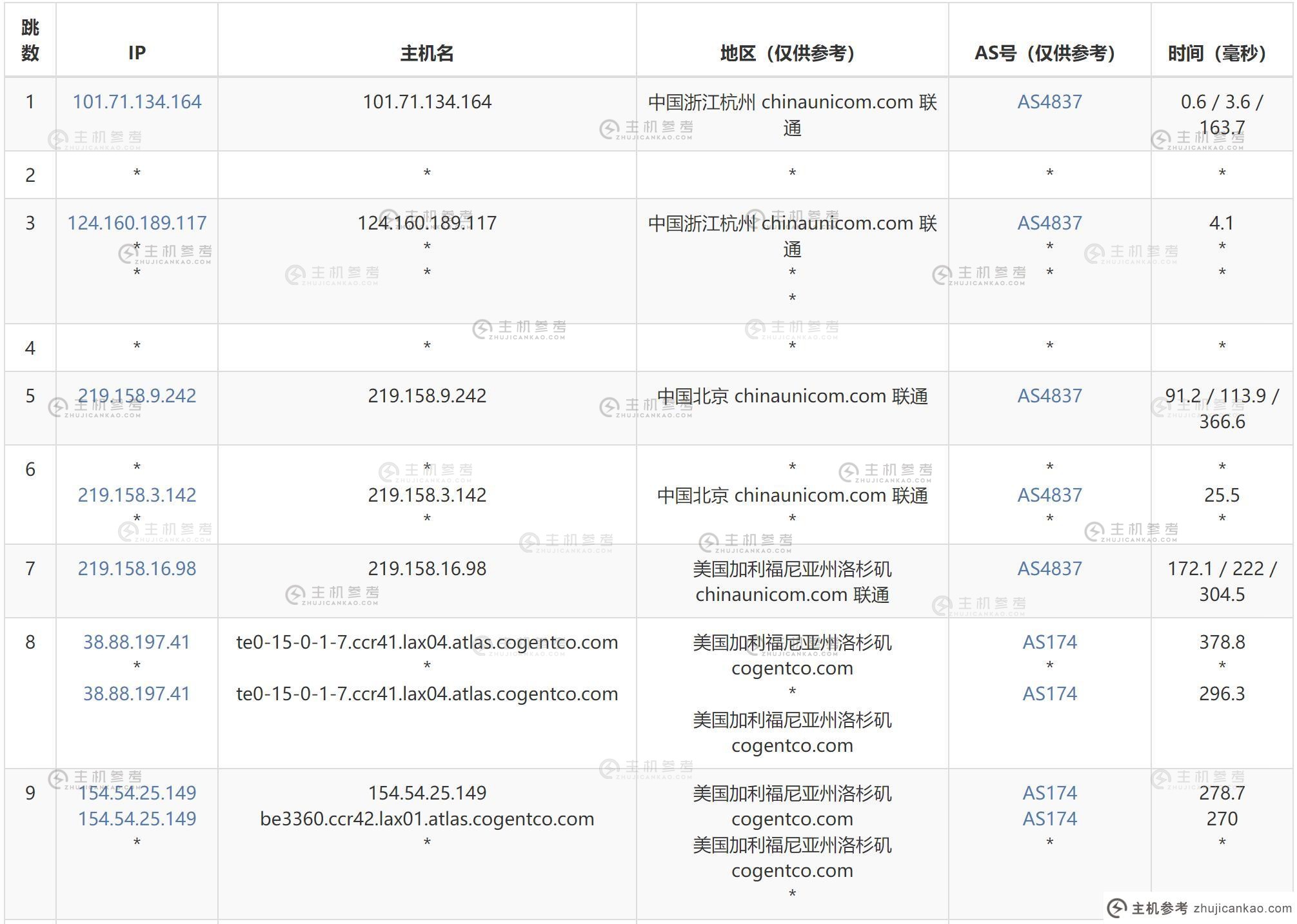The width and height of the screenshot is (1297, 924).
Task: Click hostname te0-15-0-1-7.ccr41.lax04 beside 378.8
Action: point(427,642)
